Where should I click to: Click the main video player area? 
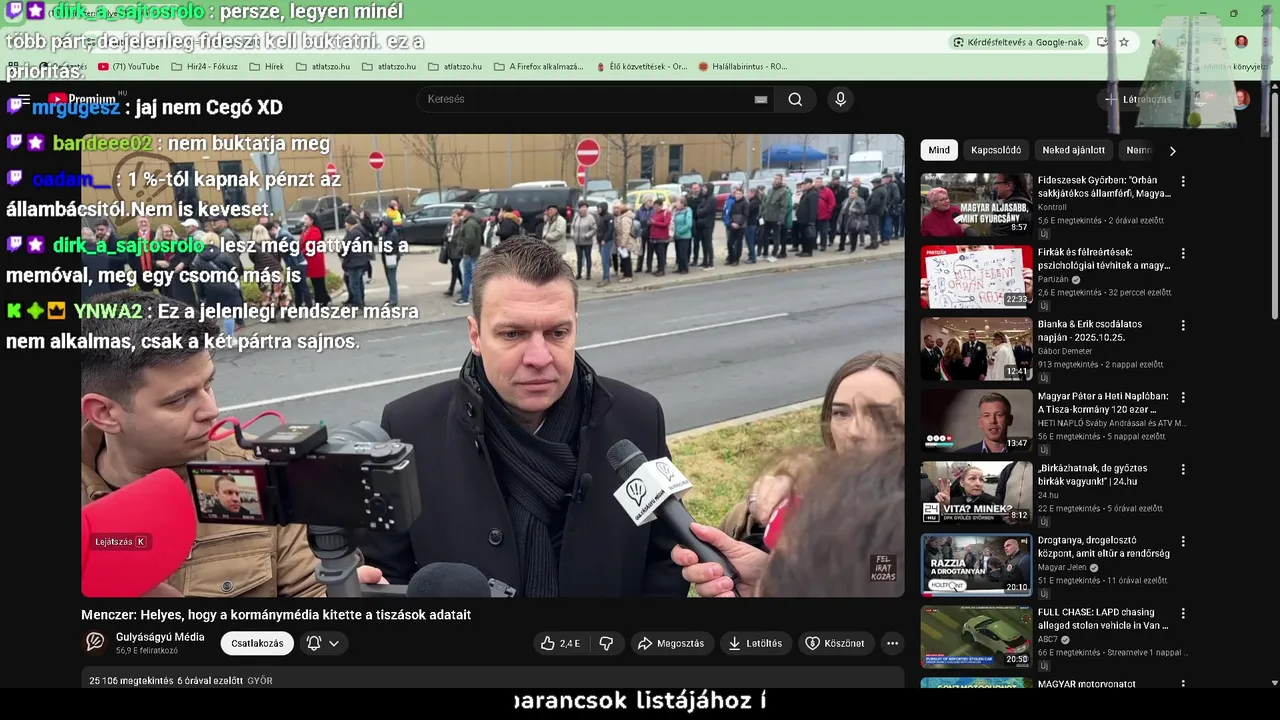coord(493,366)
